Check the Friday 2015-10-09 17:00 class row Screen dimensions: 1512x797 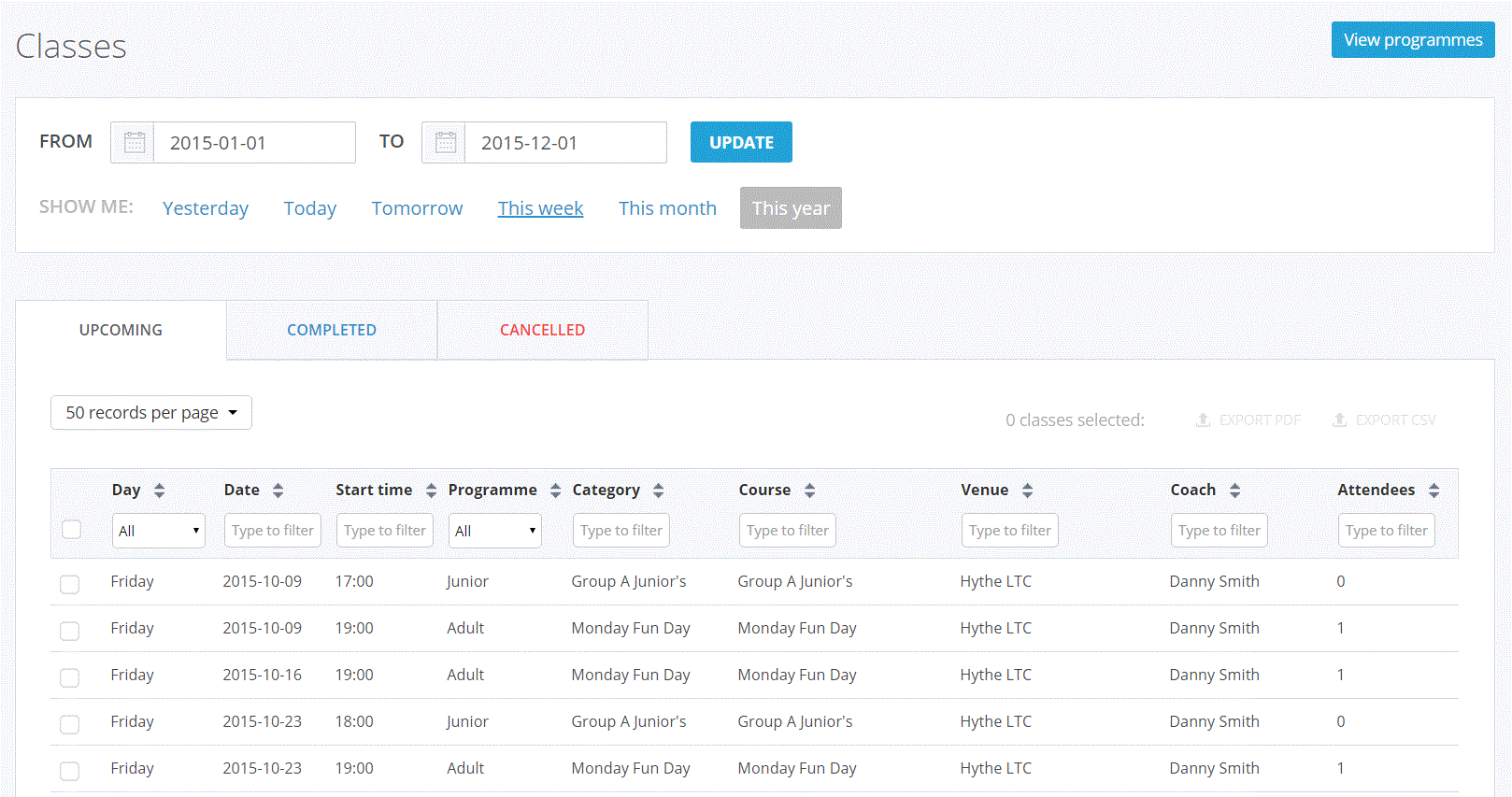pos(70,584)
